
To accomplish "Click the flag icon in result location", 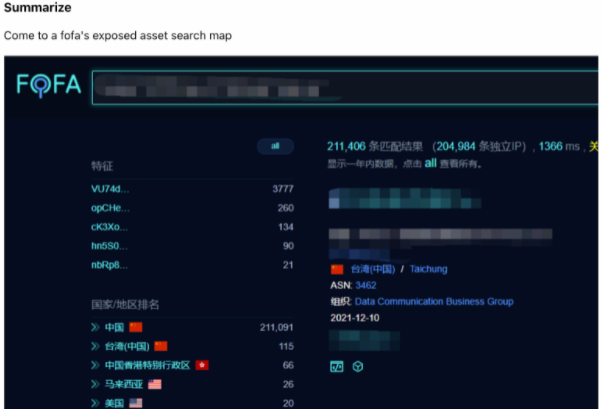I will coord(337,269).
